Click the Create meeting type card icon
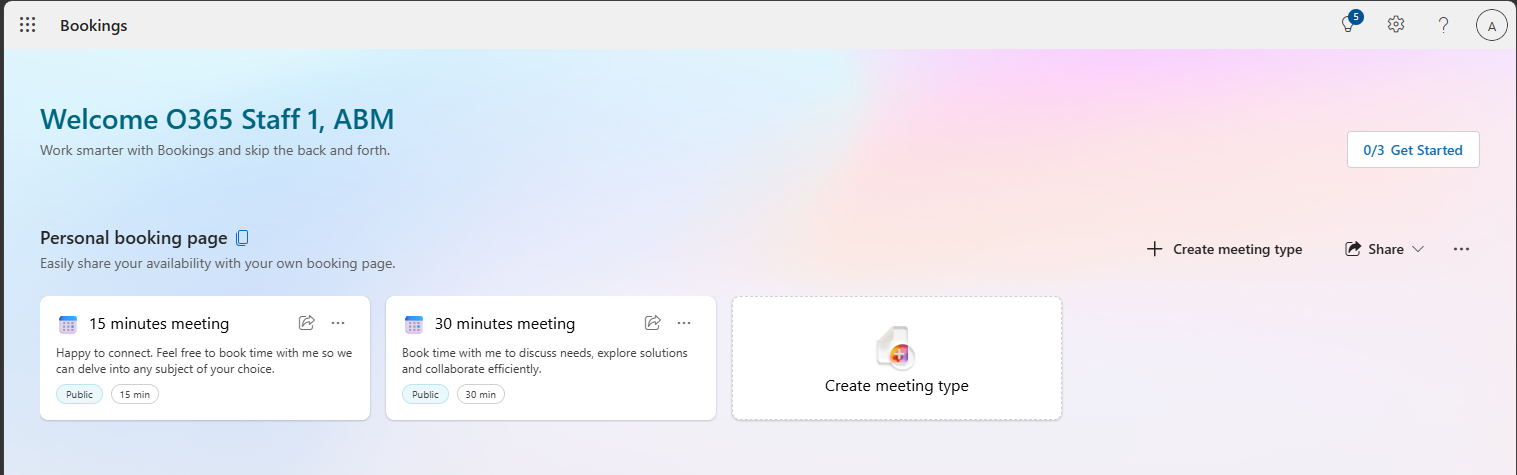The image size is (1517, 475). pyautogui.click(x=896, y=348)
